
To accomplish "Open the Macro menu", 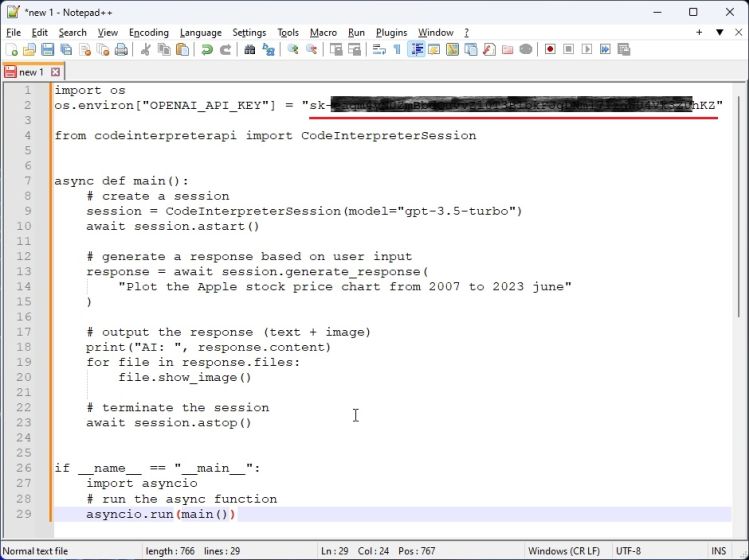I will pos(323,32).
